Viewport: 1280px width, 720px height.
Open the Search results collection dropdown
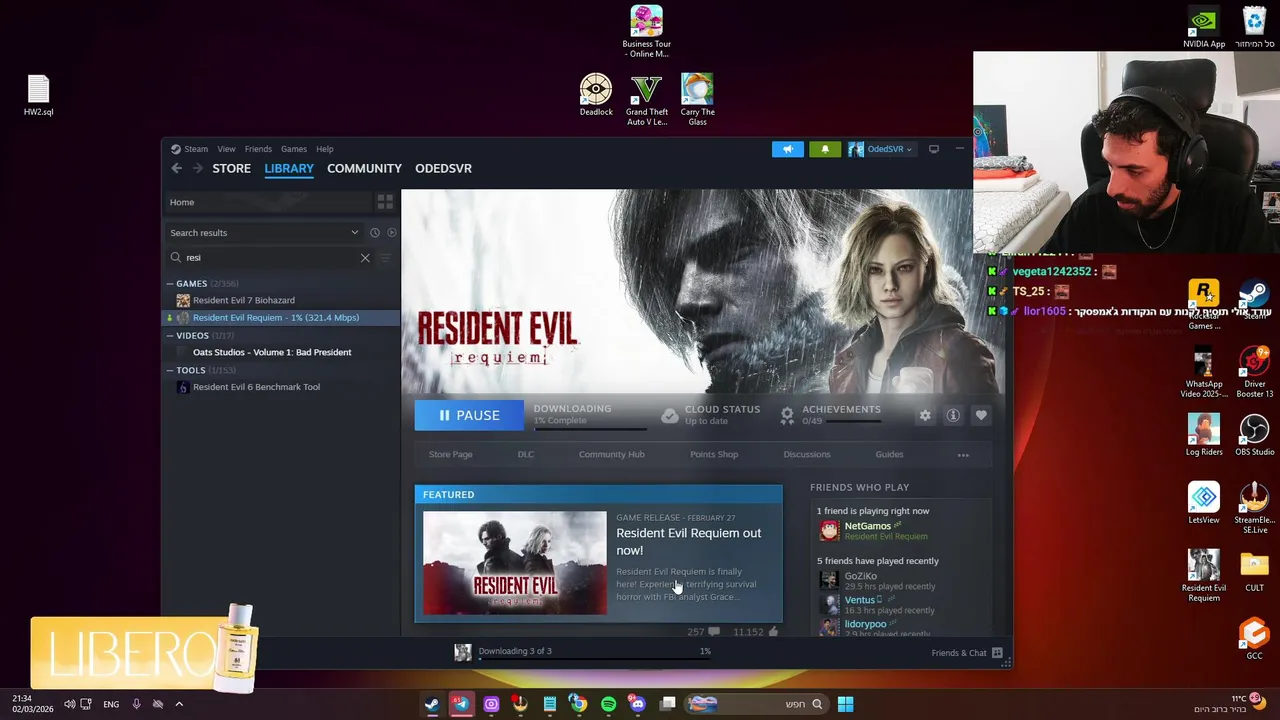[x=264, y=233]
